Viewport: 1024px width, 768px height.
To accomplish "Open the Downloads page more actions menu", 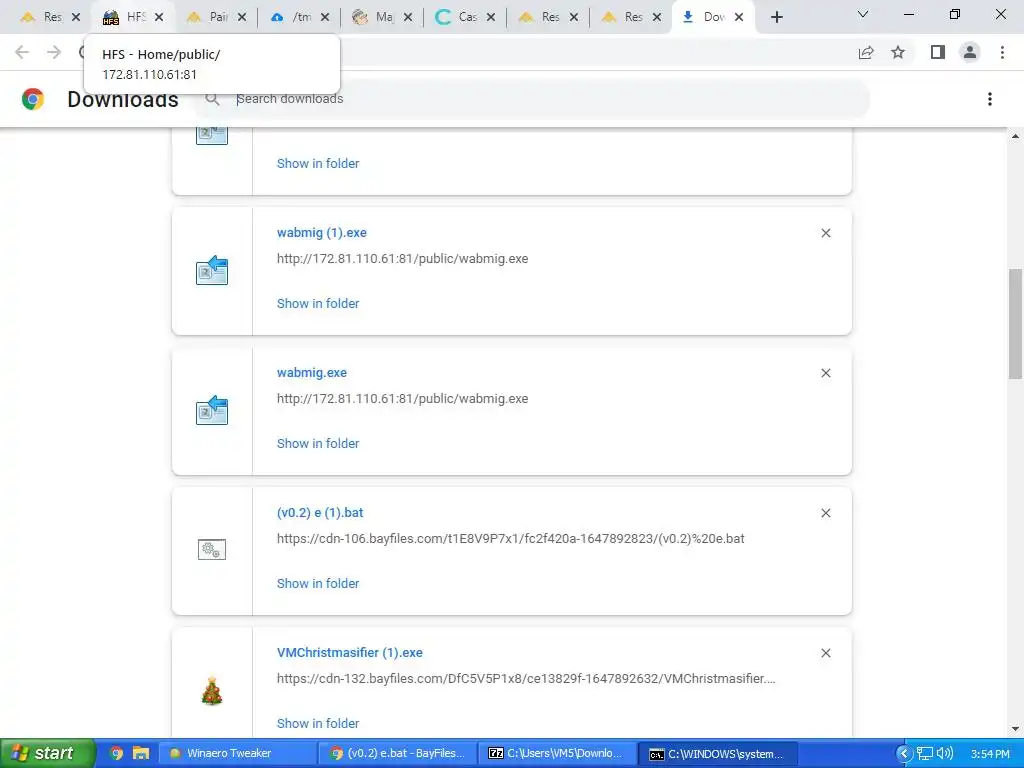I will coord(989,99).
